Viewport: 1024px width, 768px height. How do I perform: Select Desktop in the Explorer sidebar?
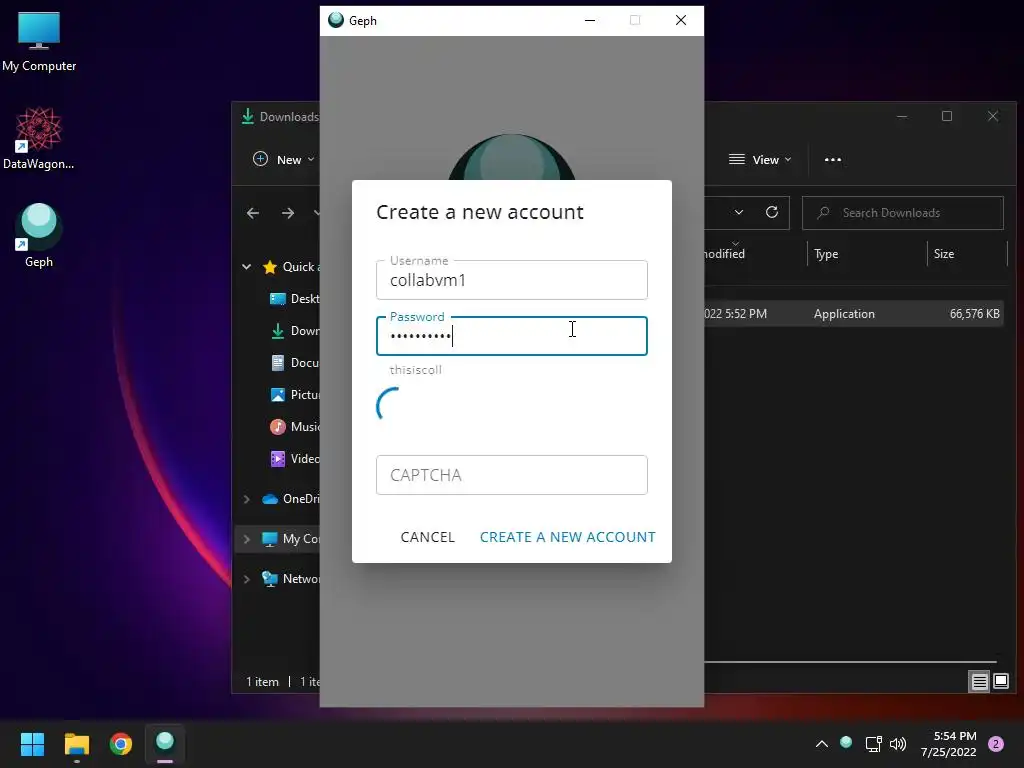pyautogui.click(x=294, y=298)
